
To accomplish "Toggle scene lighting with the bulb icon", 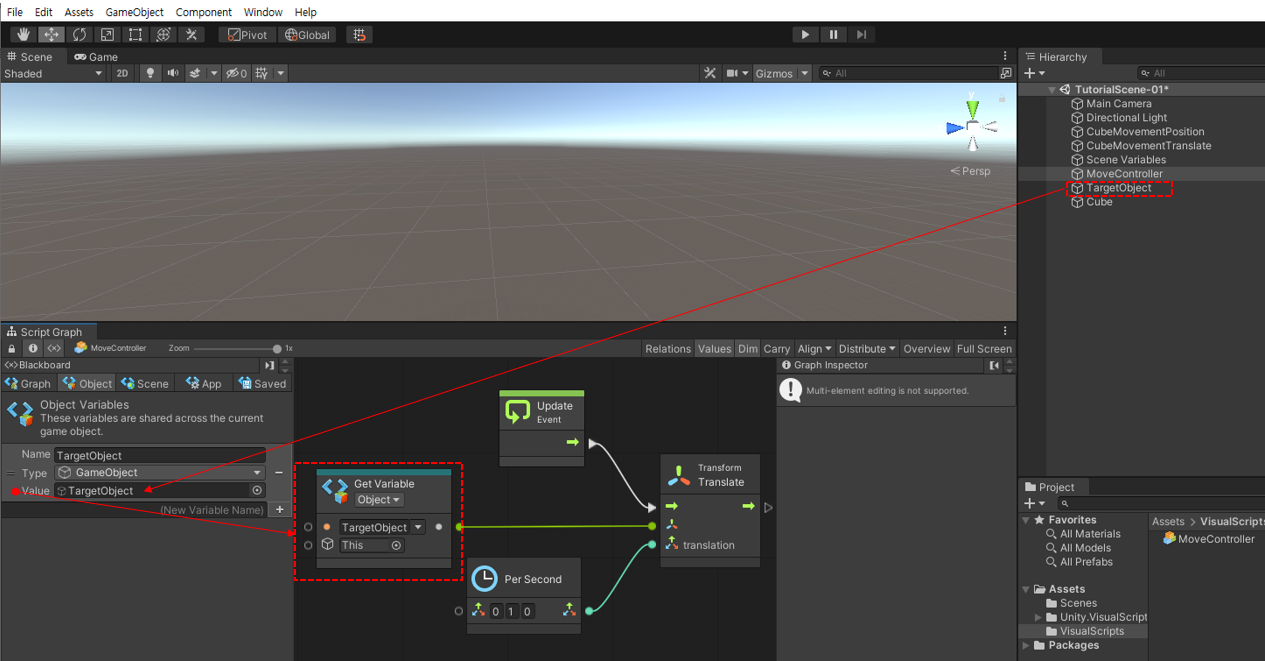I will [x=150, y=73].
